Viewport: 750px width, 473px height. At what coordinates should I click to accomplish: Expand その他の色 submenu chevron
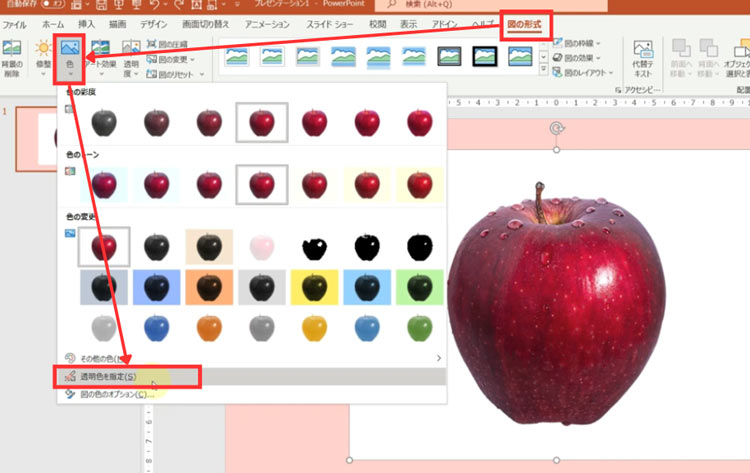439,358
